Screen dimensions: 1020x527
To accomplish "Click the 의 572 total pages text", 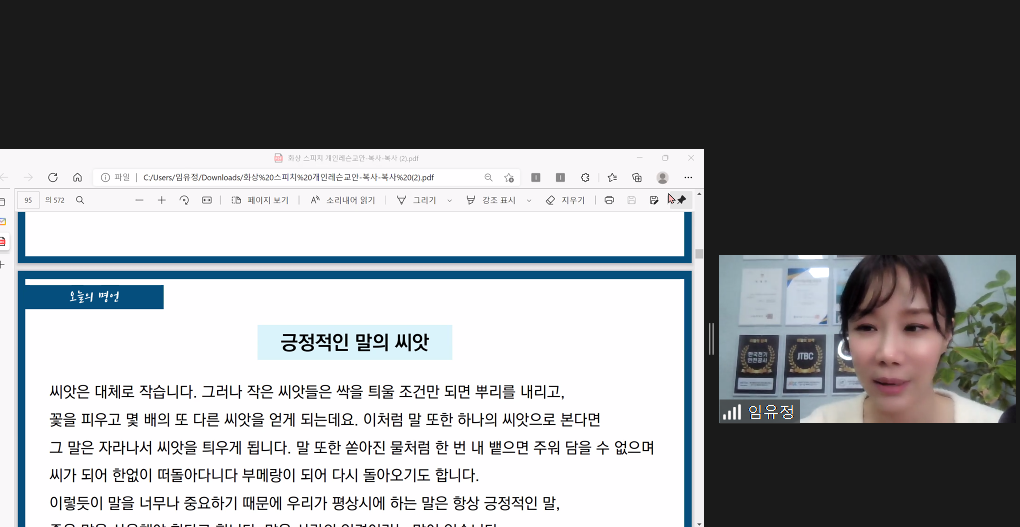I will click(x=55, y=200).
